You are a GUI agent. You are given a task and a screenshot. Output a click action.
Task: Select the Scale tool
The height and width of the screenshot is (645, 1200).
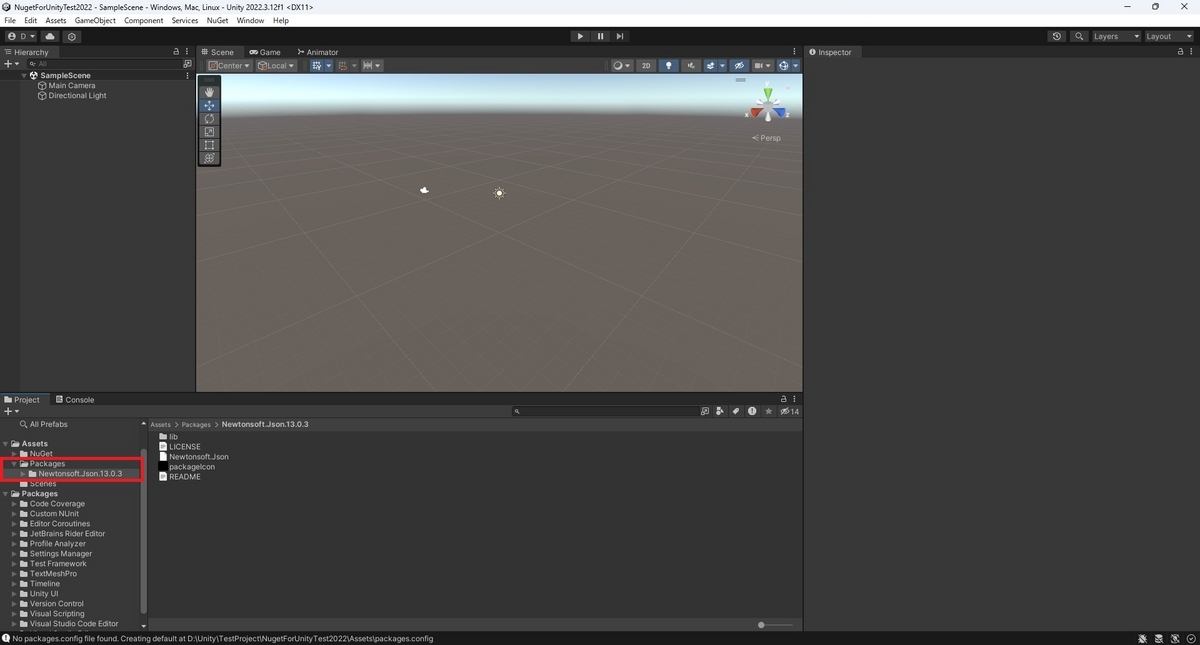pyautogui.click(x=209, y=131)
